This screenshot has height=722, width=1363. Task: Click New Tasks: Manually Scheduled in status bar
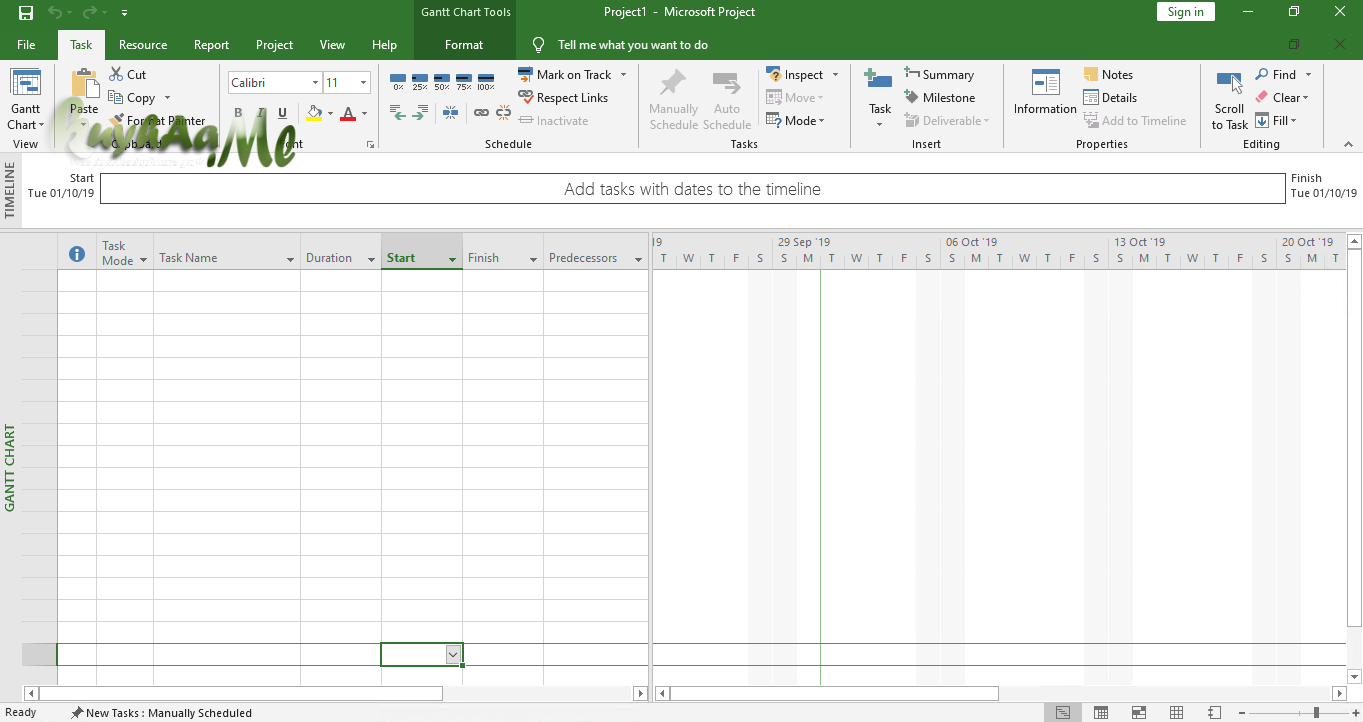pyautogui.click(x=161, y=713)
